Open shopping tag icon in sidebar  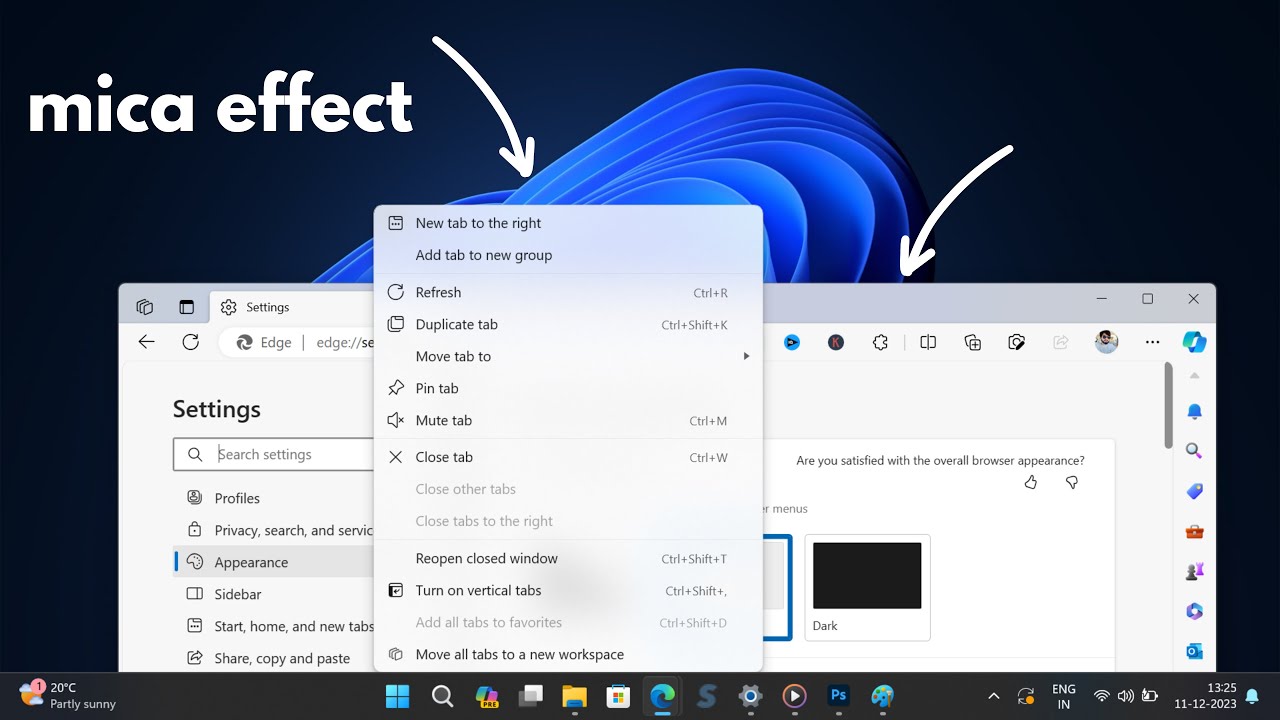tap(1194, 491)
